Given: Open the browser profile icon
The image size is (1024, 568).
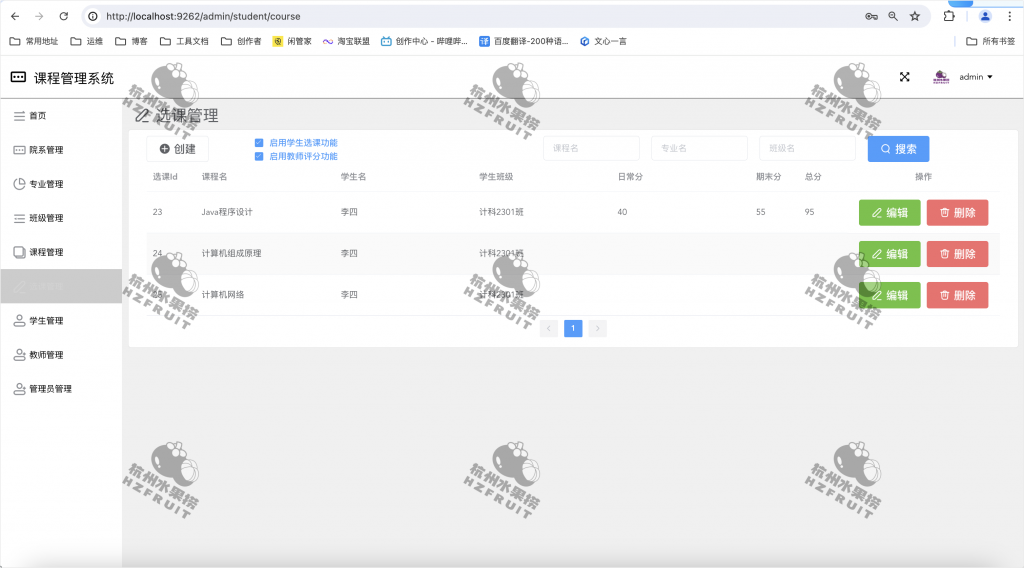Looking at the screenshot, I should [x=985, y=16].
